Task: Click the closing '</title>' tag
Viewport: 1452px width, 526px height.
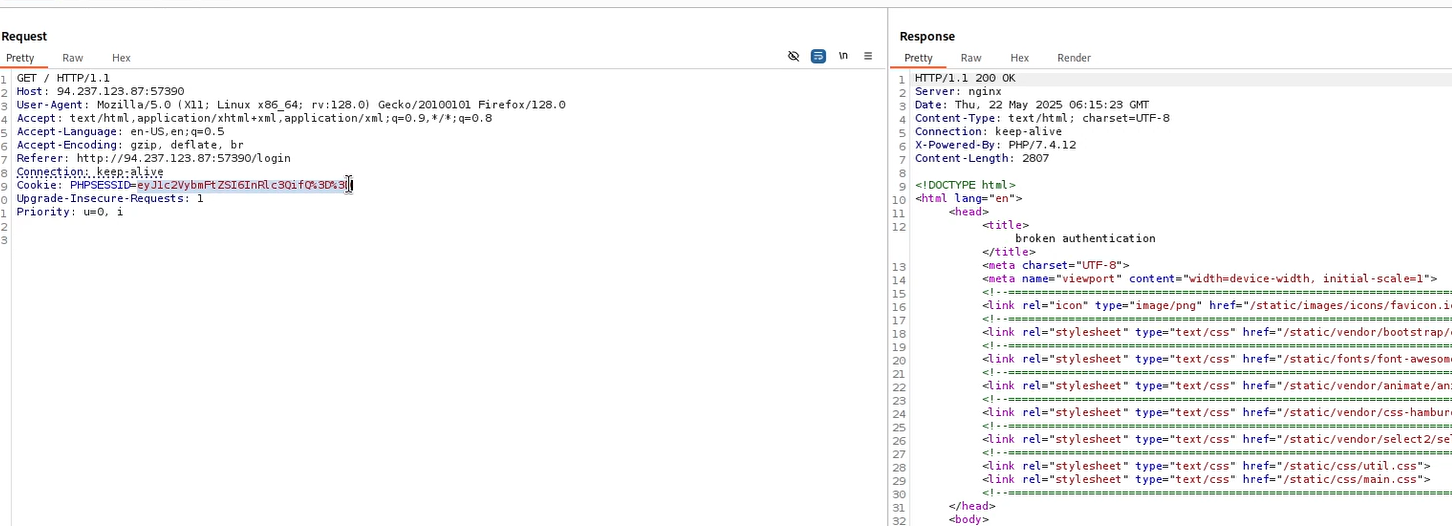Action: [1008, 252]
